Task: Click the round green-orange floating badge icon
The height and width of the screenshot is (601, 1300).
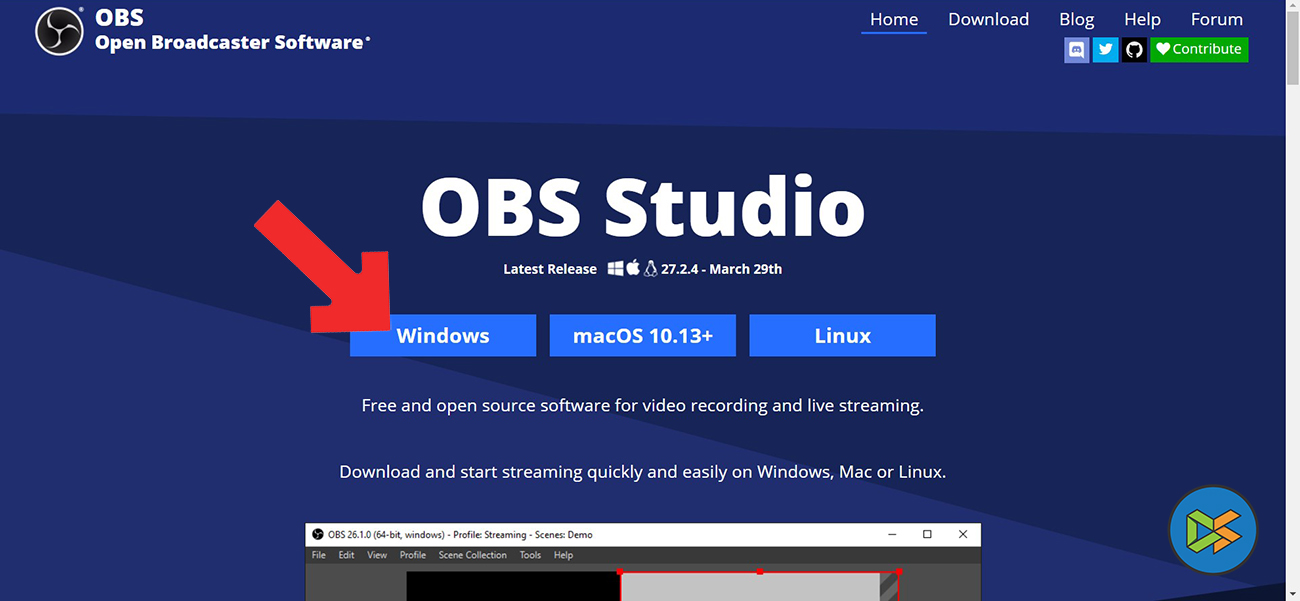Action: point(1212,530)
